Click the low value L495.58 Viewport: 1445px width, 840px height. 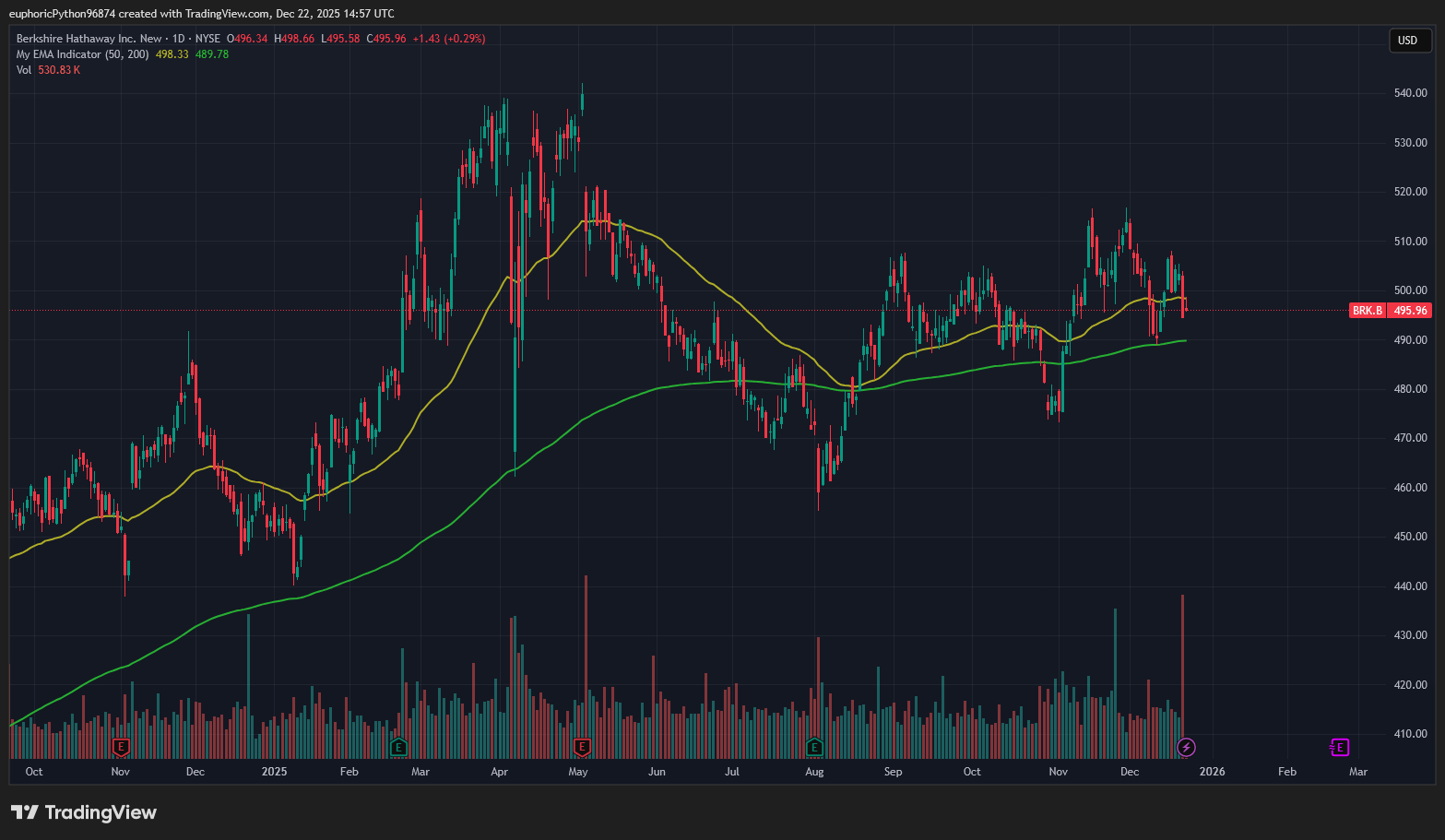pyautogui.click(x=340, y=39)
